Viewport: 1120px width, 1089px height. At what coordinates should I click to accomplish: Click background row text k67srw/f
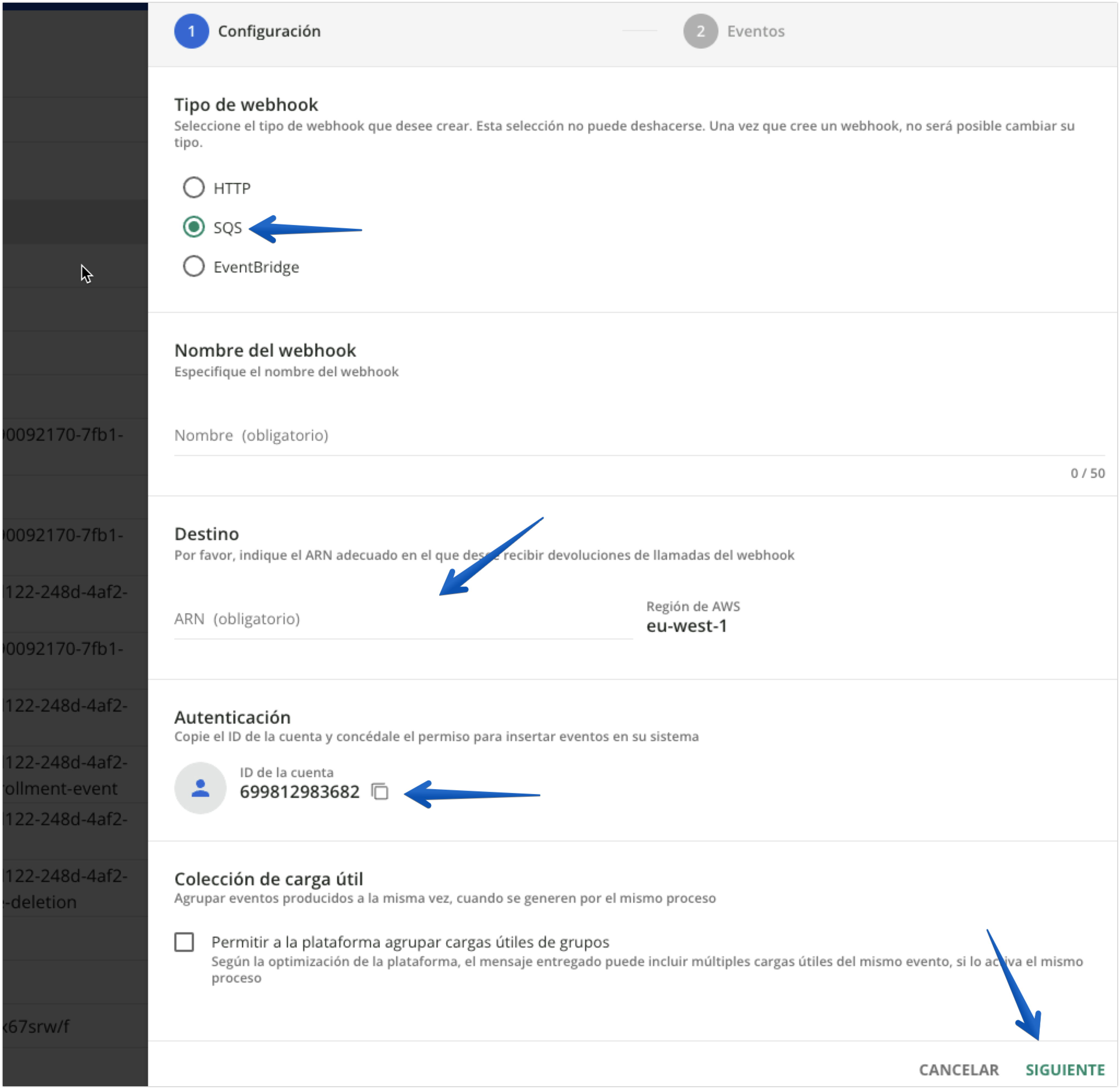(x=36, y=1027)
